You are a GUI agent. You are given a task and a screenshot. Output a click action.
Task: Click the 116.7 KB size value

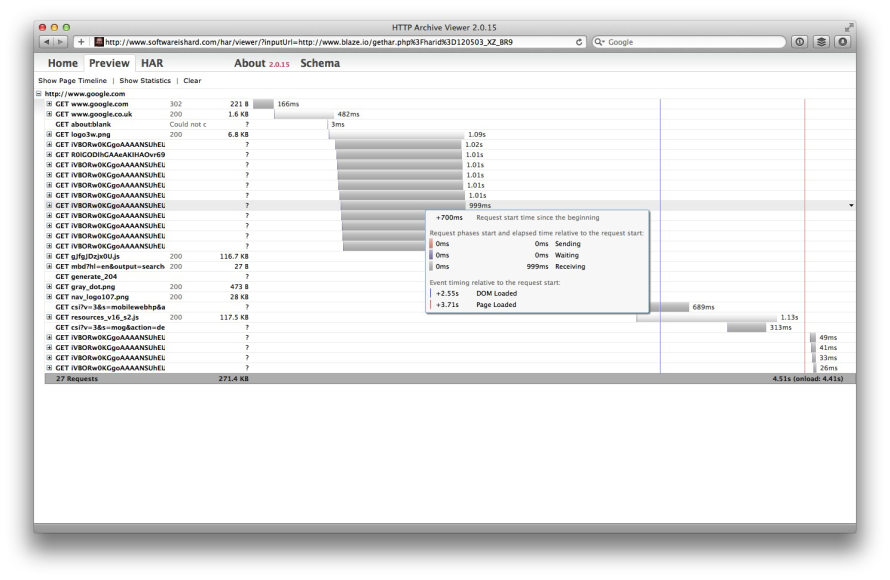(x=234, y=256)
